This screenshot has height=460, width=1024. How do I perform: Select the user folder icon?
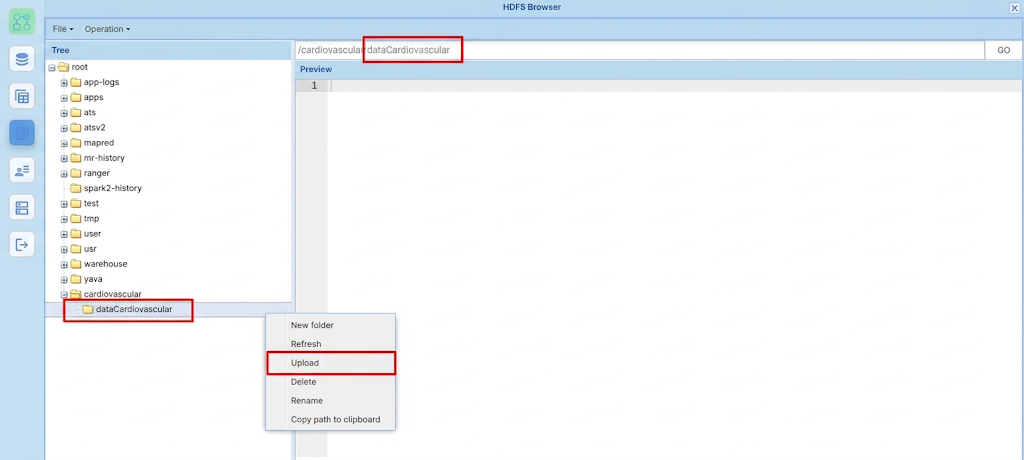tap(76, 233)
